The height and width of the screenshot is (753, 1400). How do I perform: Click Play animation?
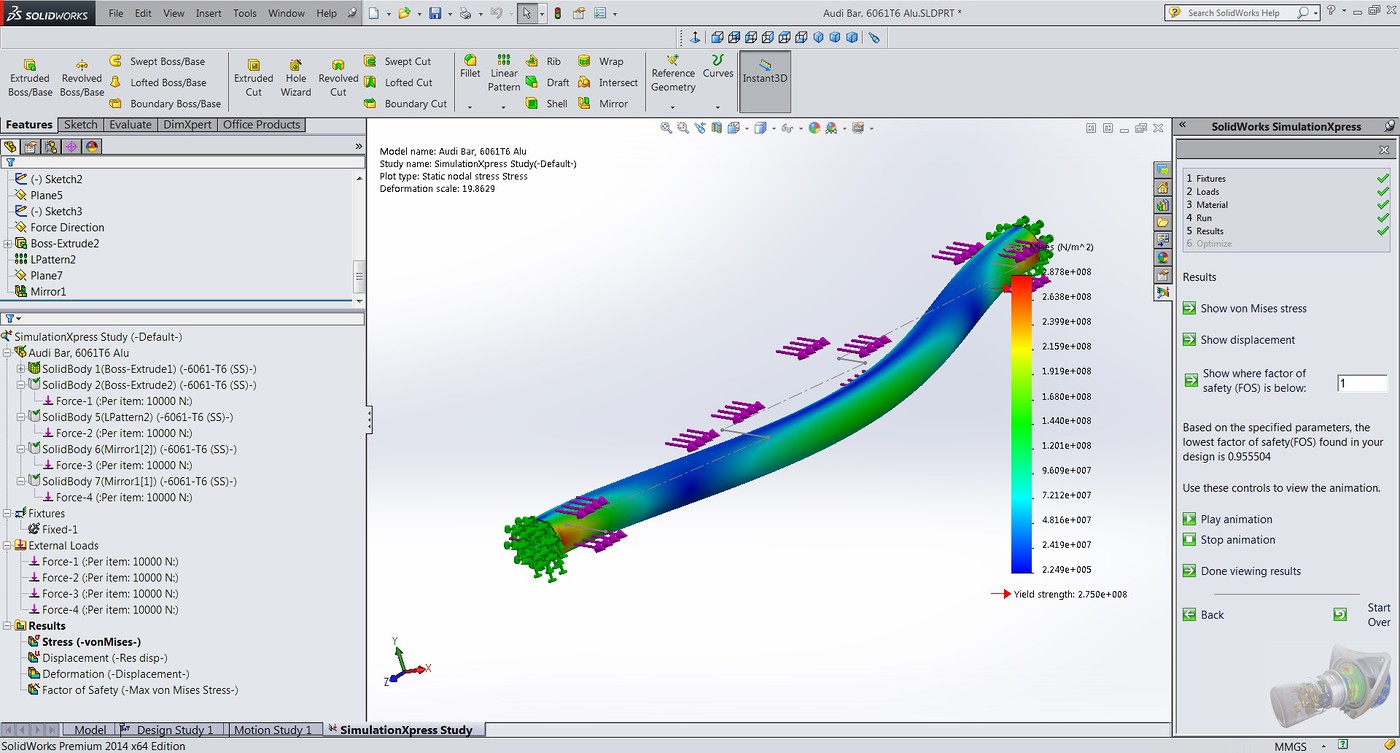(x=1227, y=519)
